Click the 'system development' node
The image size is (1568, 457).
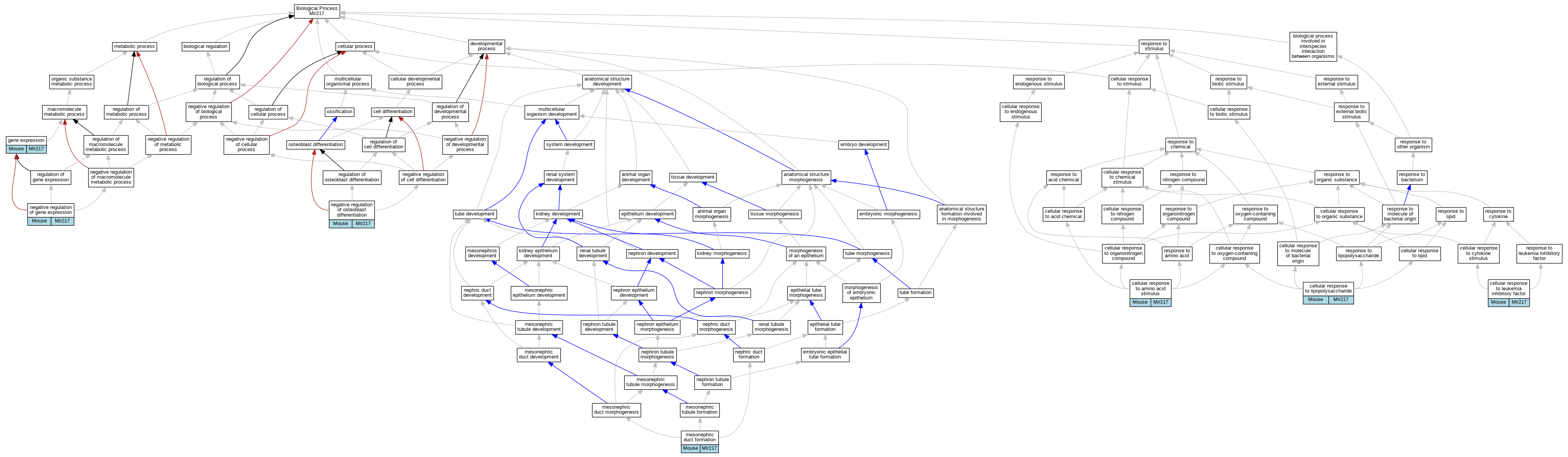click(569, 145)
